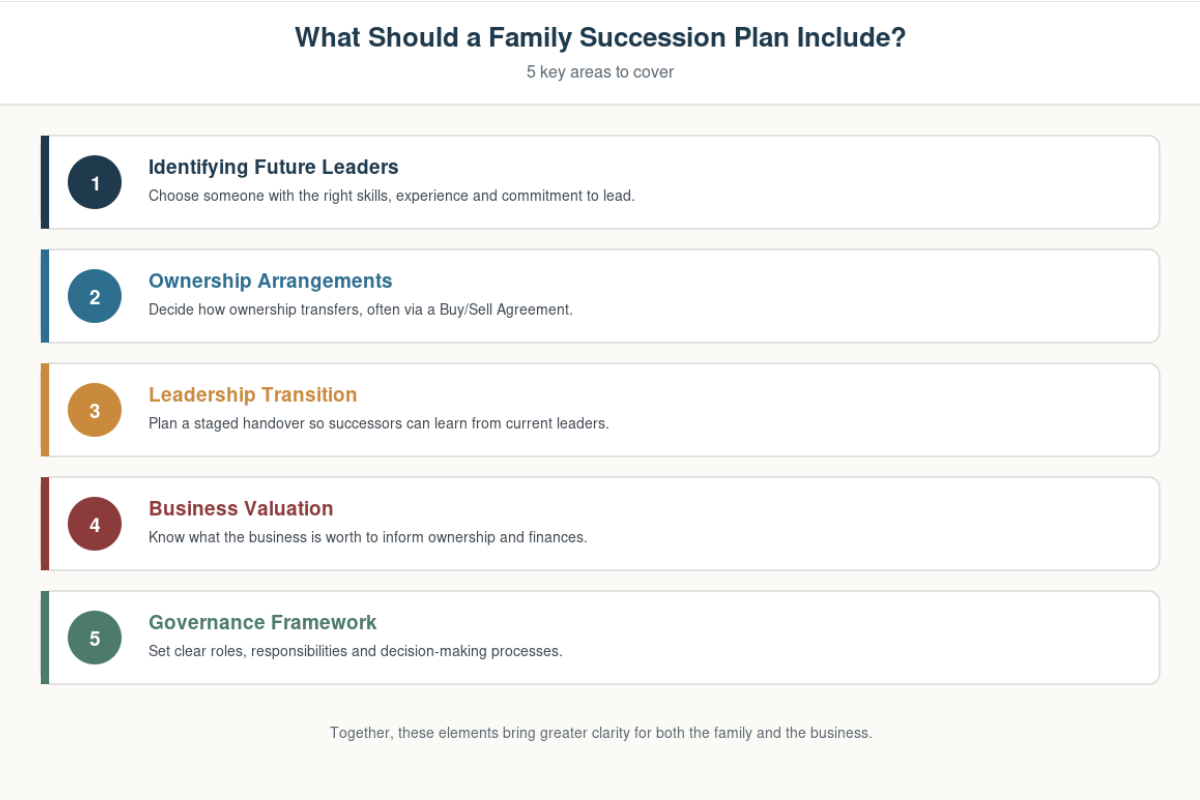Select the Leadership Transition heading
The width and height of the screenshot is (1200, 800).
253,395
